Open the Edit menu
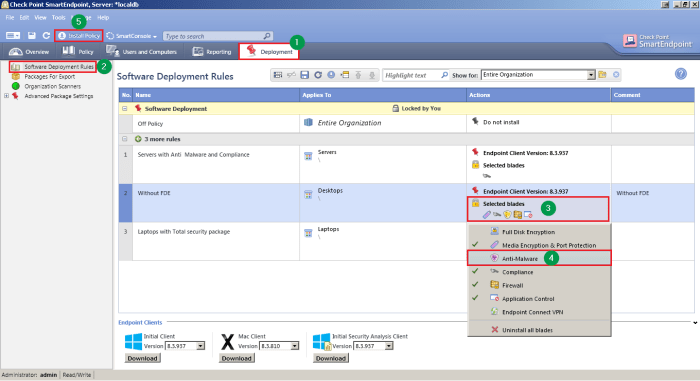The width and height of the screenshot is (700, 381). point(24,17)
